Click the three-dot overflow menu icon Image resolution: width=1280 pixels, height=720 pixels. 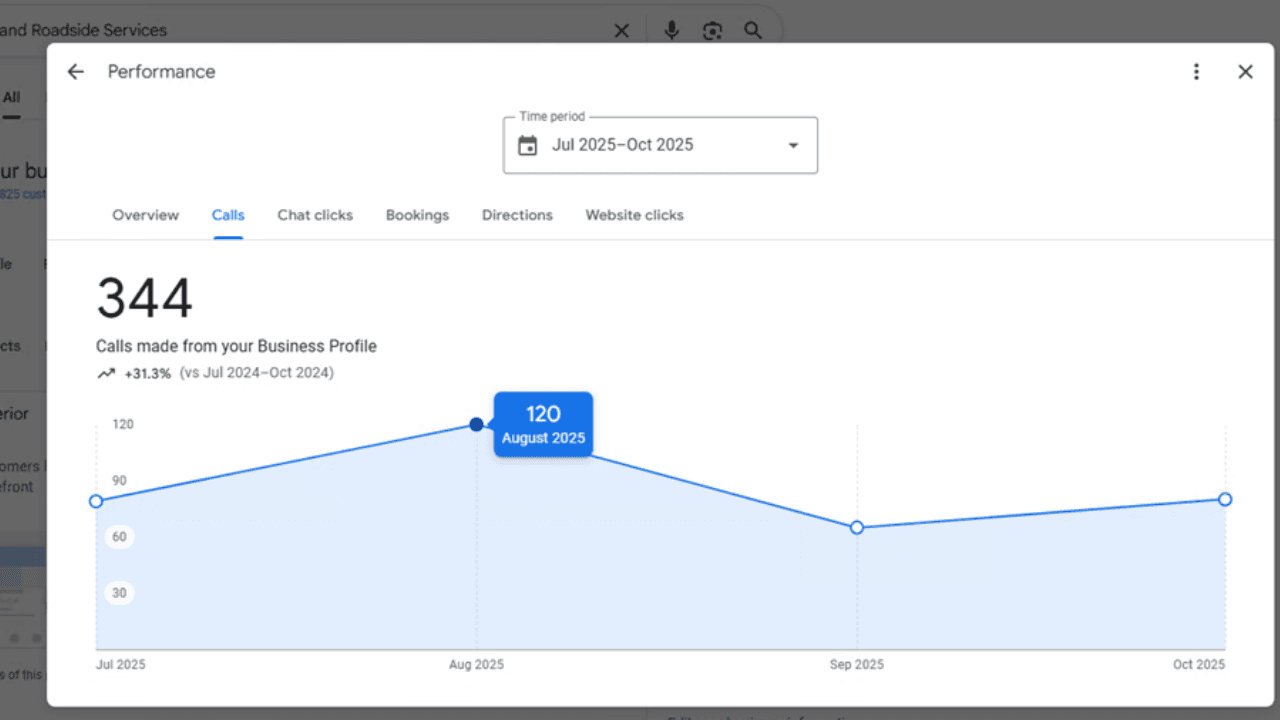point(1196,71)
